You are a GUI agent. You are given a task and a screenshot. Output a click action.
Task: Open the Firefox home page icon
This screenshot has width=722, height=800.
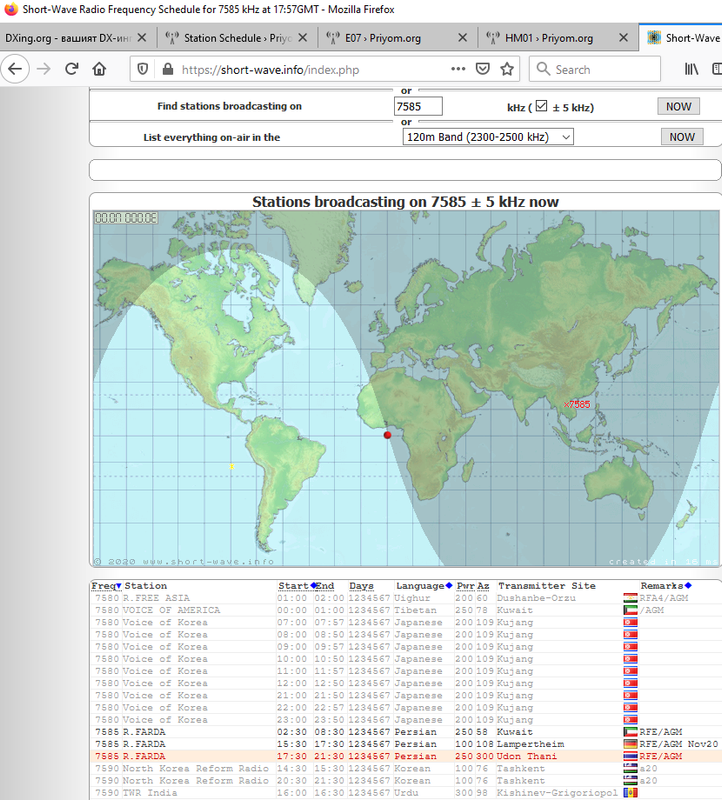[99, 69]
